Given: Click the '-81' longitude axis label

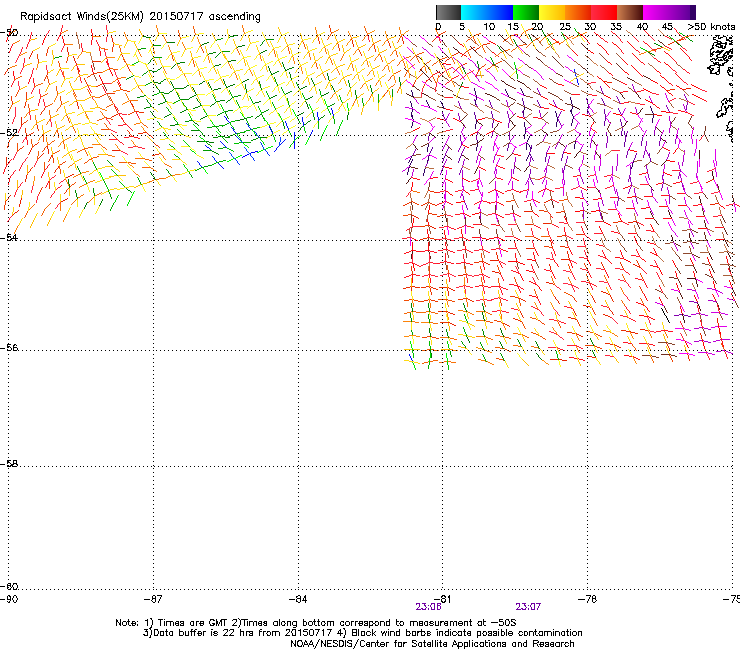Looking at the screenshot, I should coord(442,599).
